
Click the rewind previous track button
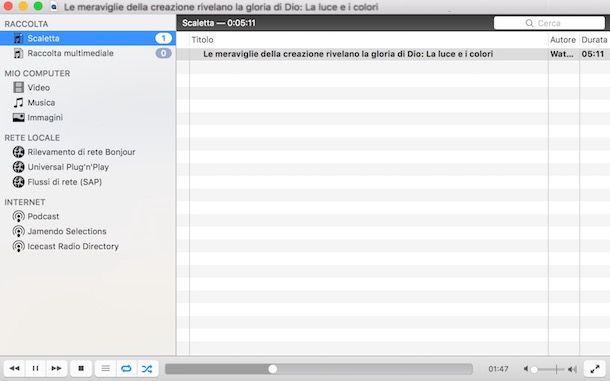coord(15,368)
